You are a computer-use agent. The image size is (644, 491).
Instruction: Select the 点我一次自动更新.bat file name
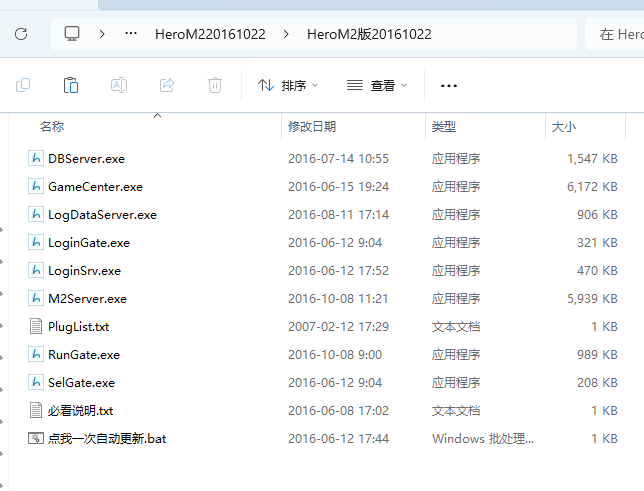coord(107,439)
